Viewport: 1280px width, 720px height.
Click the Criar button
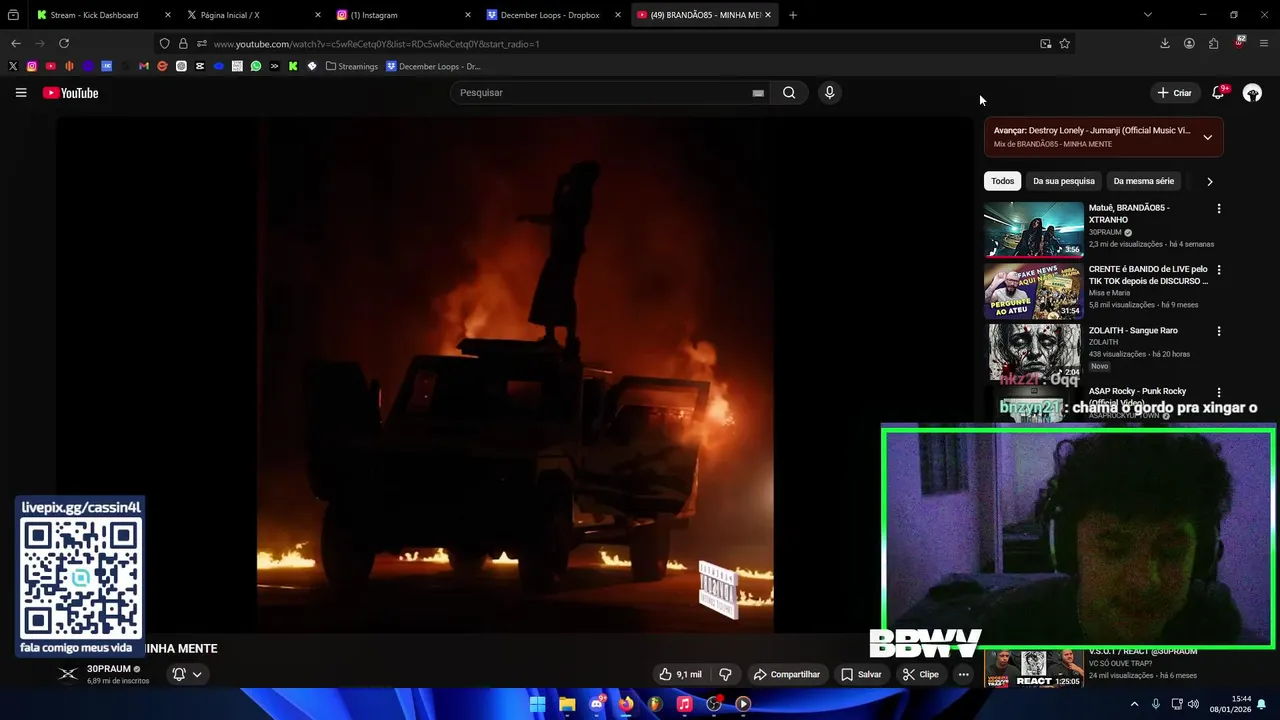coord(1174,93)
